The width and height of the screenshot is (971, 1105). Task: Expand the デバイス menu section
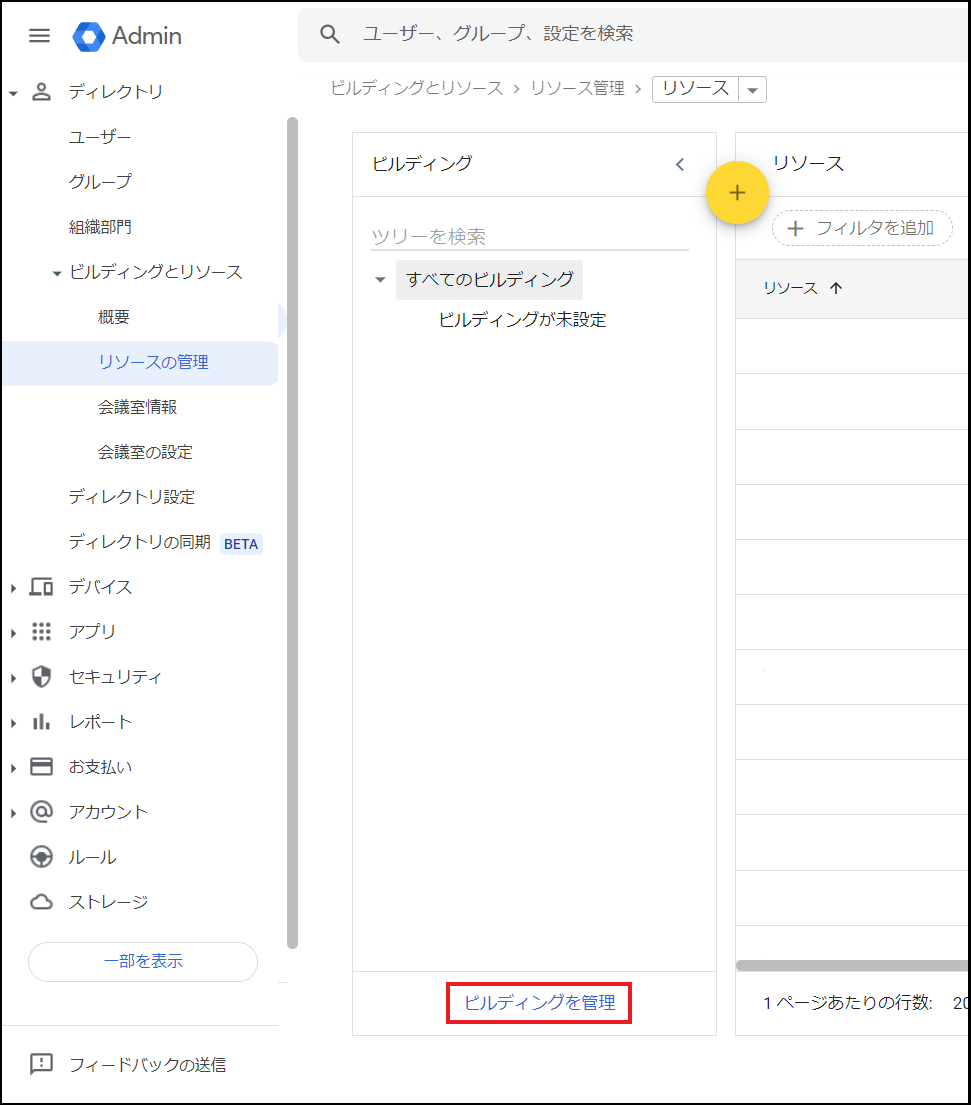pos(13,588)
